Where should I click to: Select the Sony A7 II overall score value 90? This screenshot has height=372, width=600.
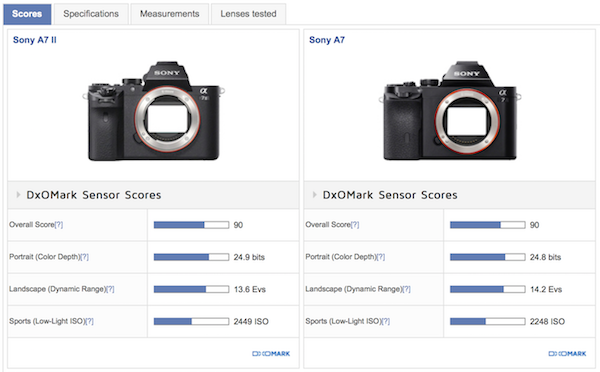pyautogui.click(x=238, y=225)
